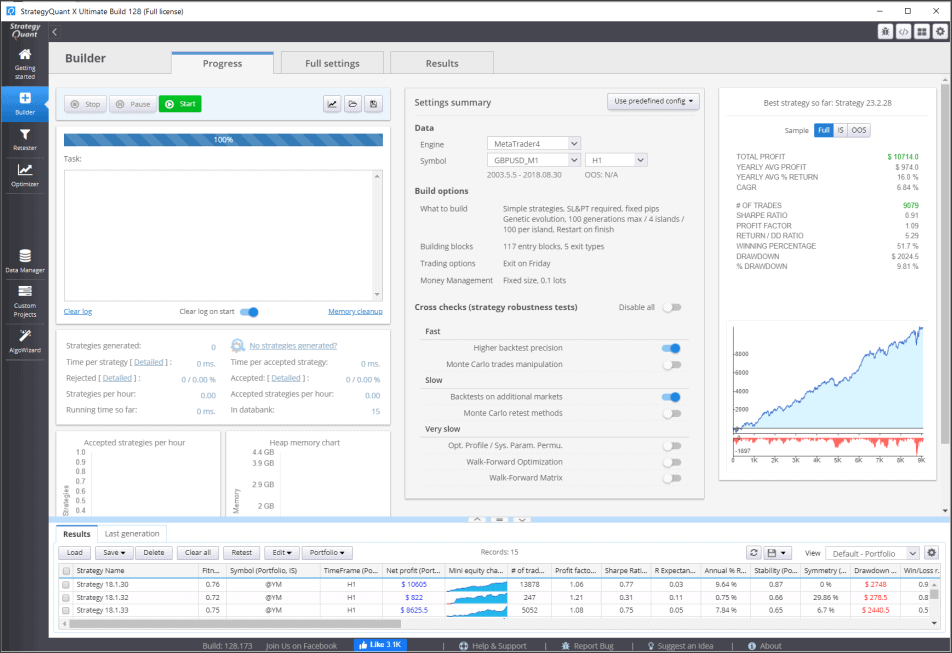Click the Report Bug icon in status bar
The height and width of the screenshot is (653, 952).
(566, 646)
